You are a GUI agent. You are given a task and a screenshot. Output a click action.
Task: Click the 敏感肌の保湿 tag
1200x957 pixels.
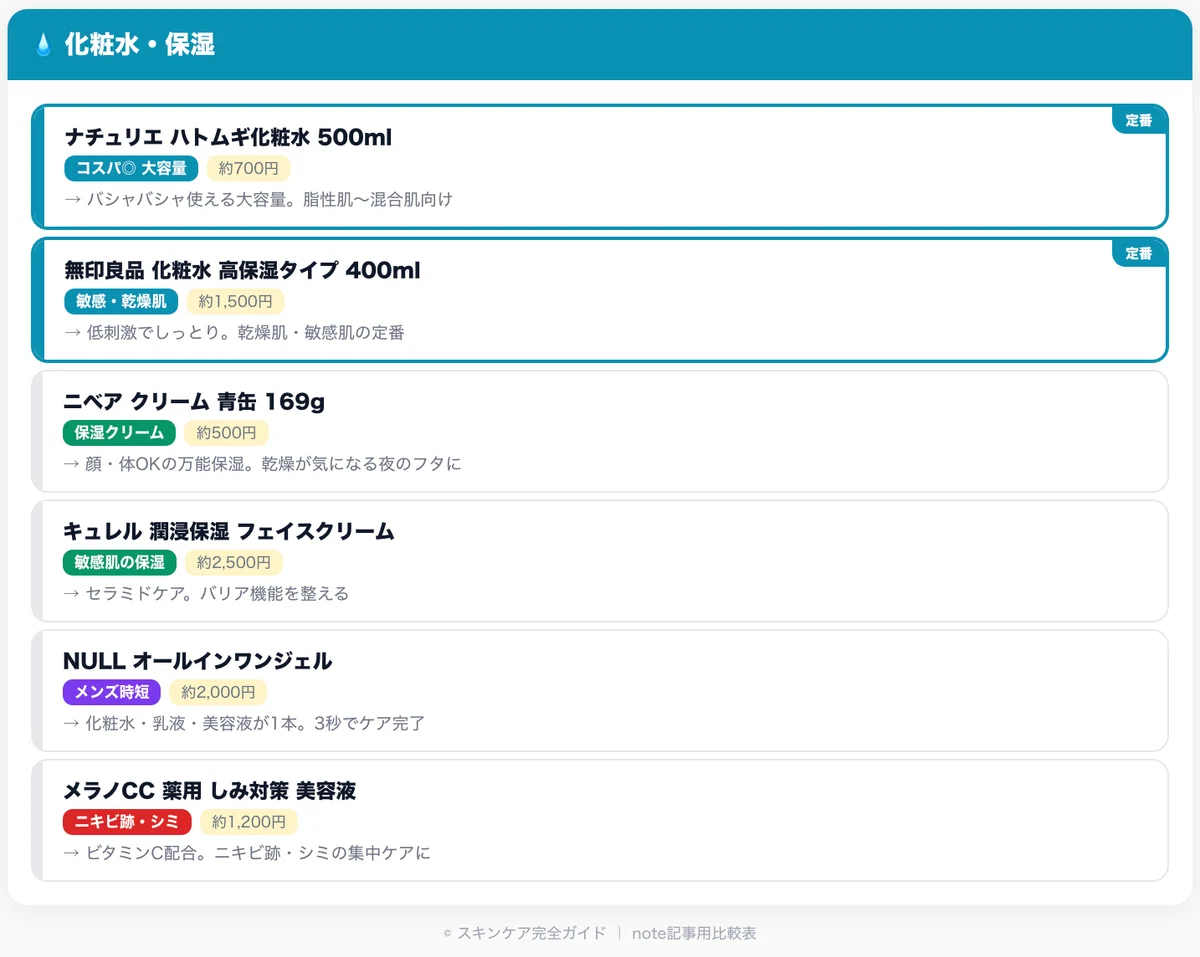point(119,562)
